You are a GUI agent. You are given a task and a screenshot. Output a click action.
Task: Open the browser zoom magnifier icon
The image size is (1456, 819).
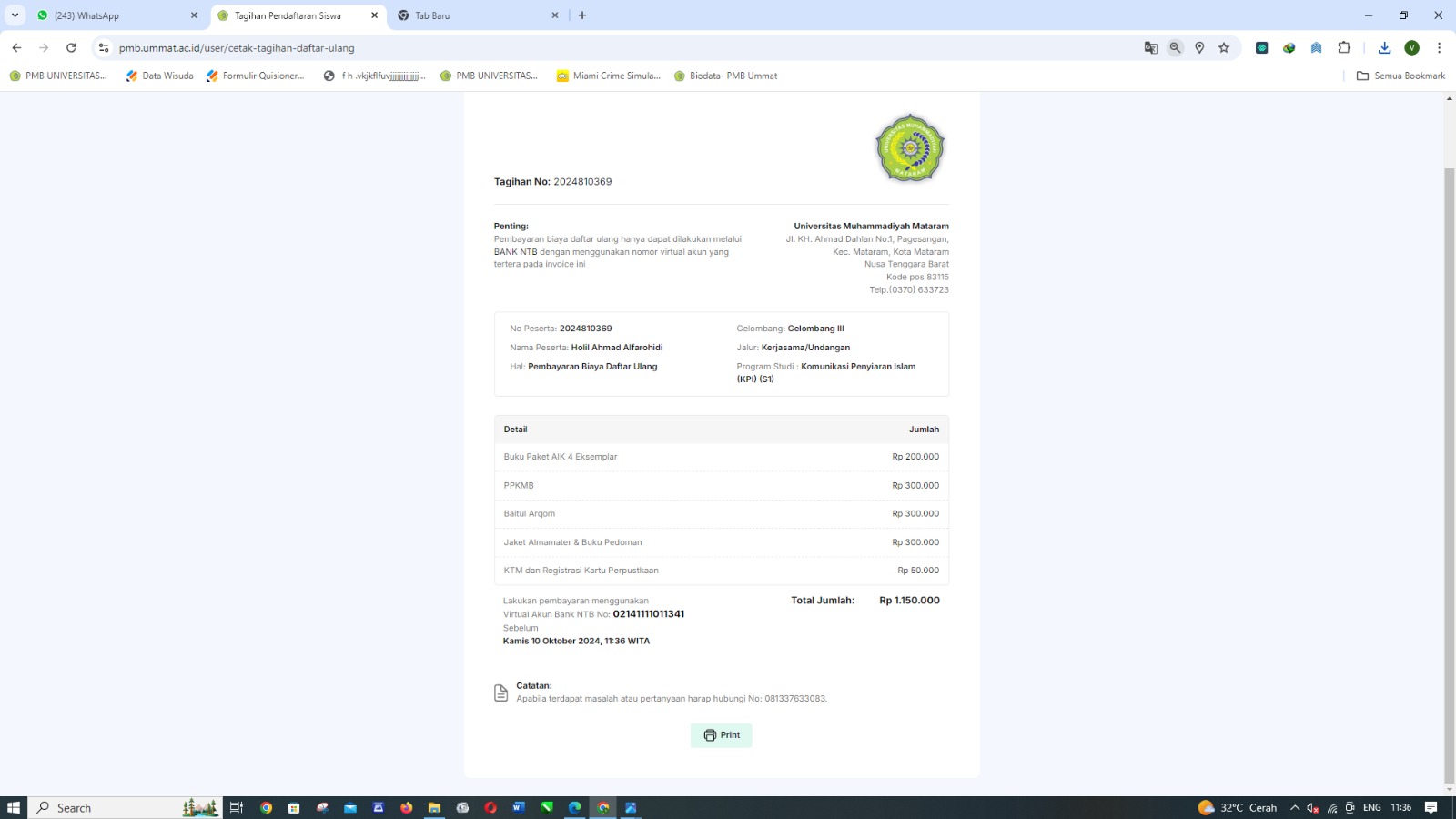[x=1175, y=48]
